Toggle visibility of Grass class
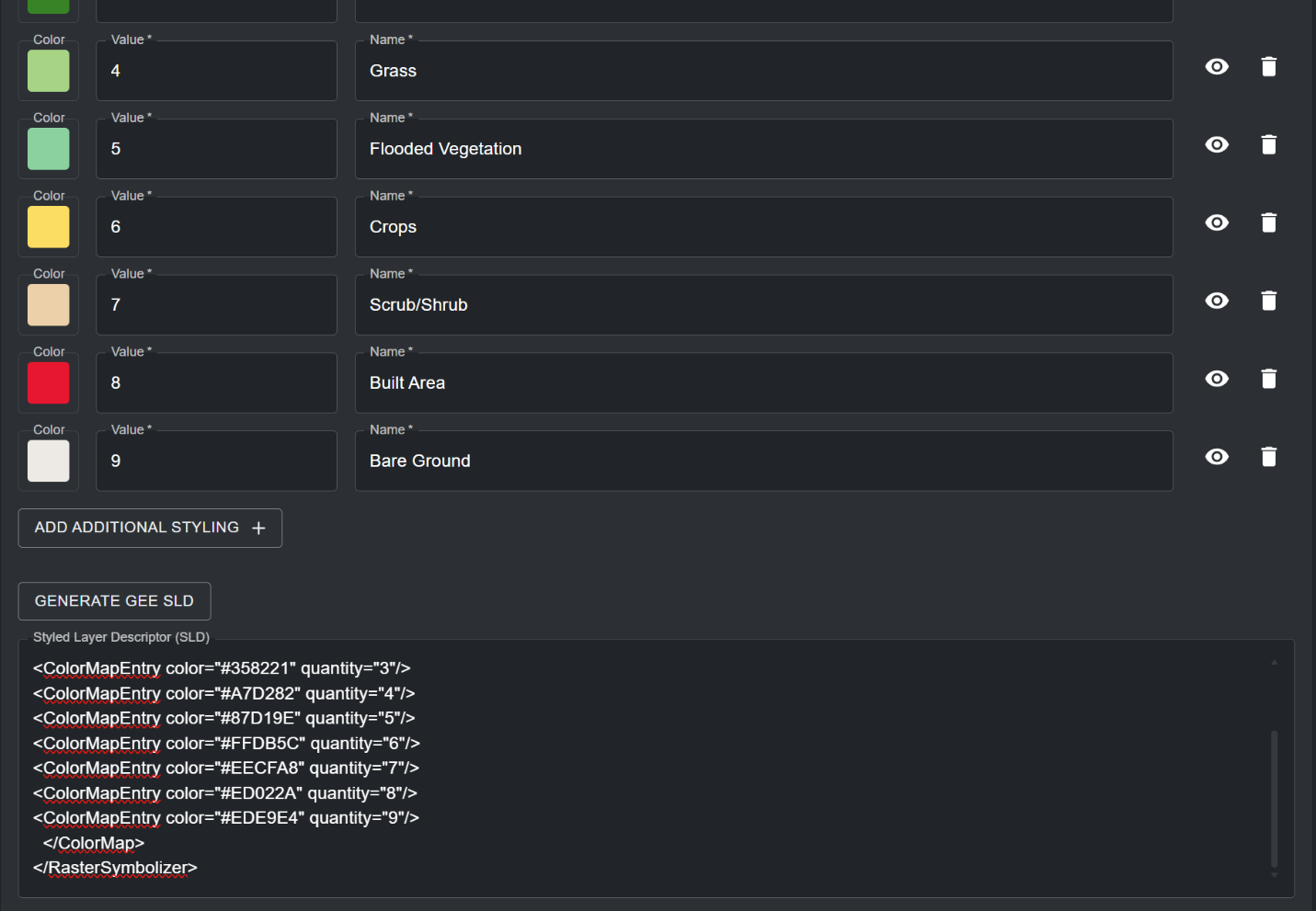The height and width of the screenshot is (911, 1316). click(x=1217, y=67)
